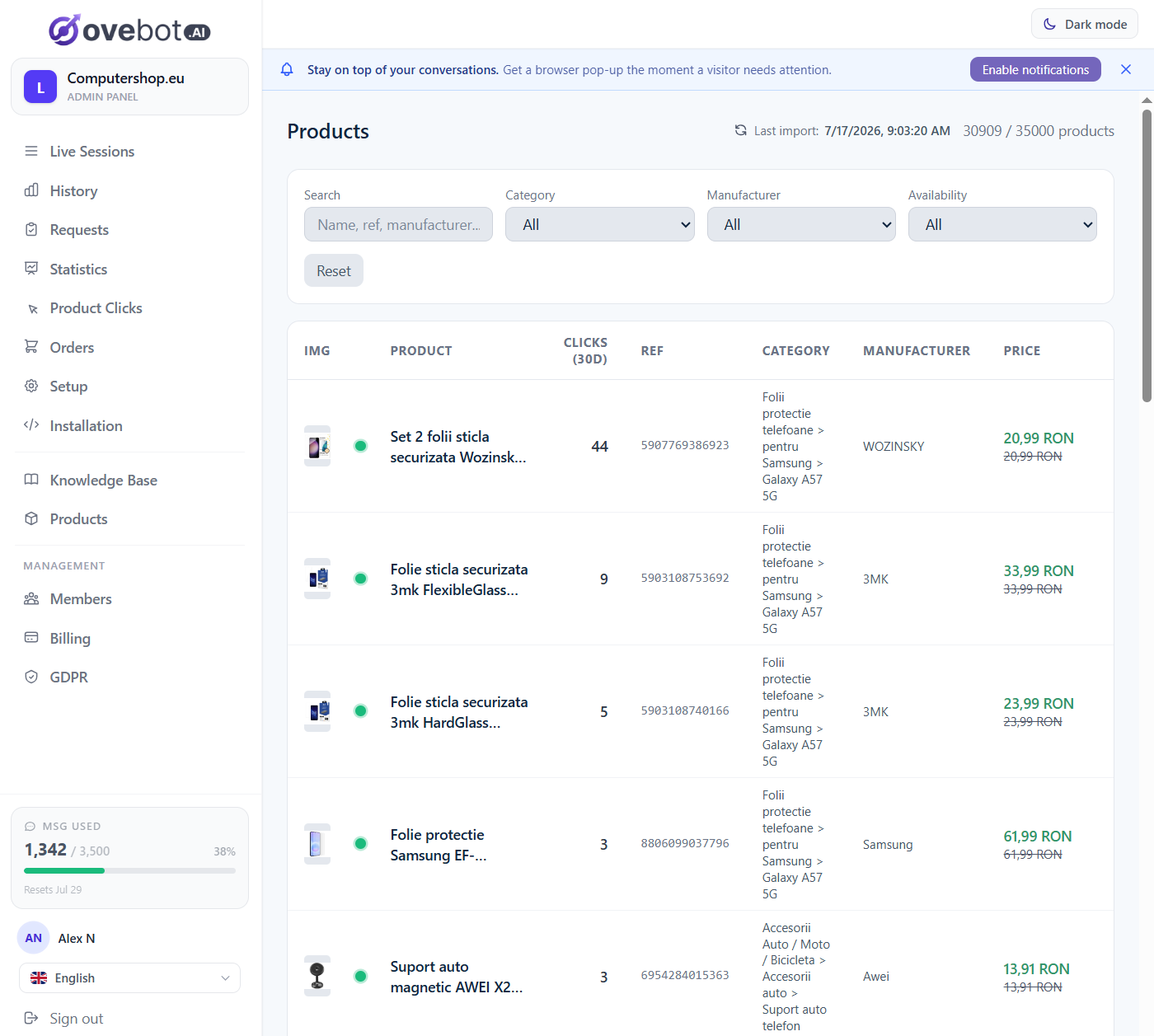Image resolution: width=1154 pixels, height=1036 pixels.
Task: Click the AWEI X2 suport auto thumbnail
Action: pos(317,976)
